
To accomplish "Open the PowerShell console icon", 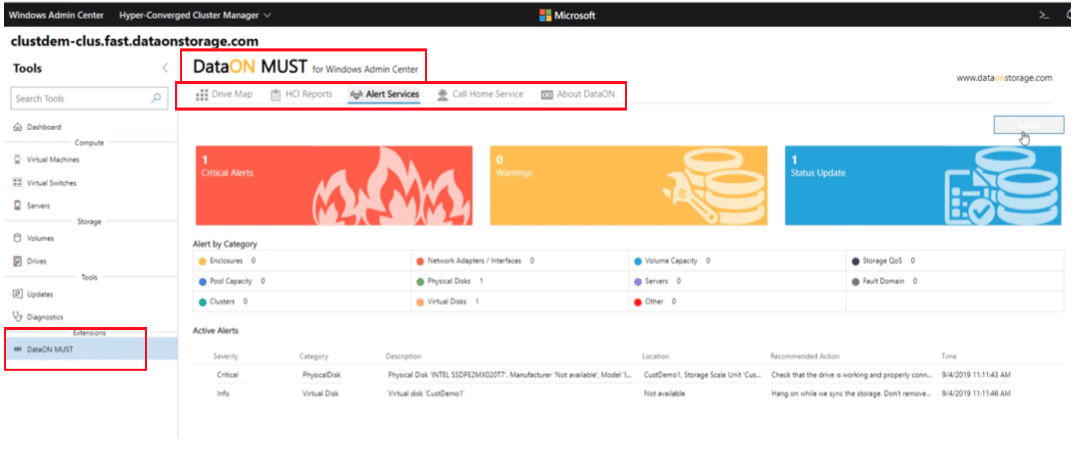I will (x=1044, y=14).
